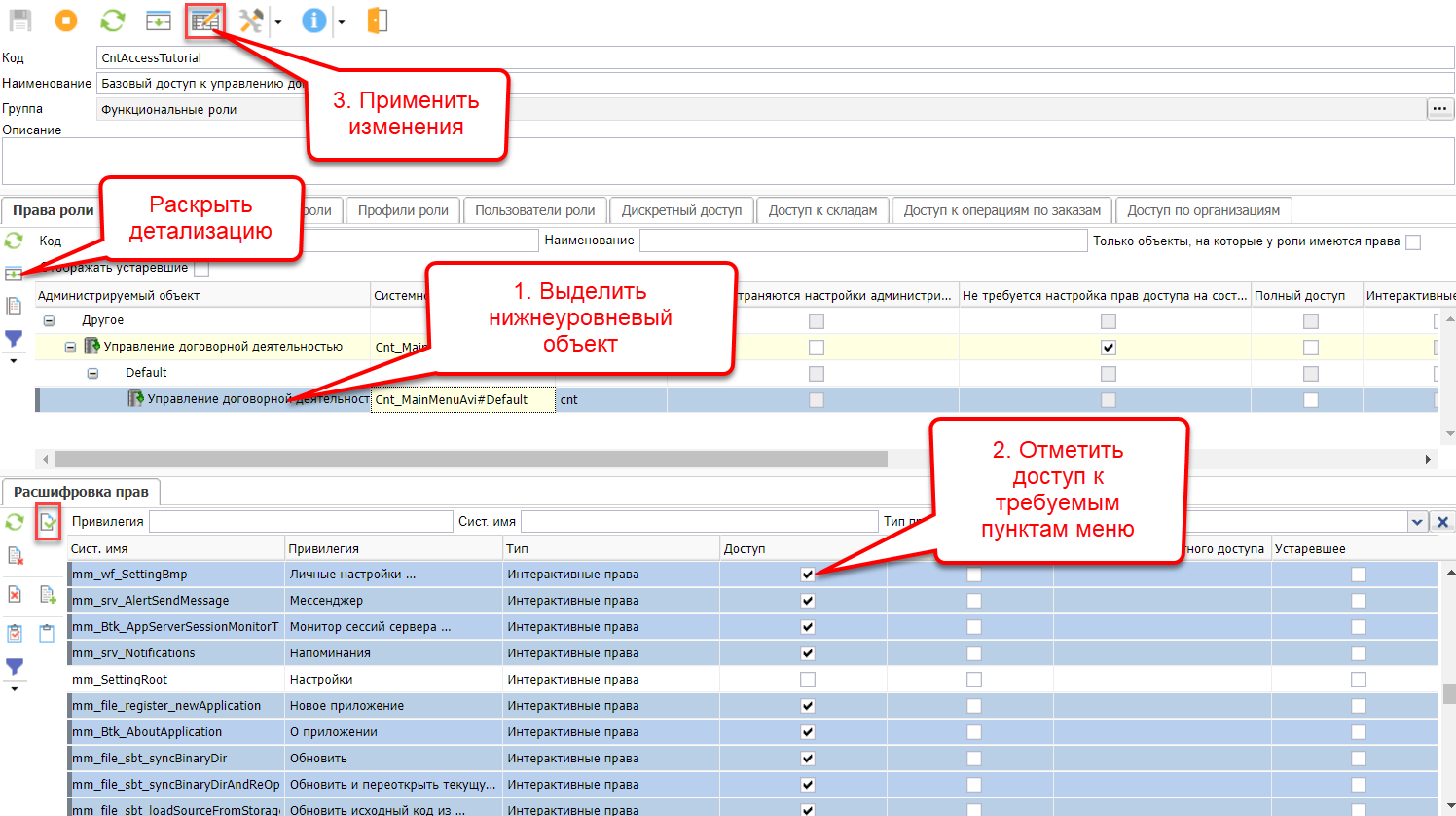This screenshot has width=1456, height=816.
Task: Click the orange exit door icon
Action: [378, 20]
